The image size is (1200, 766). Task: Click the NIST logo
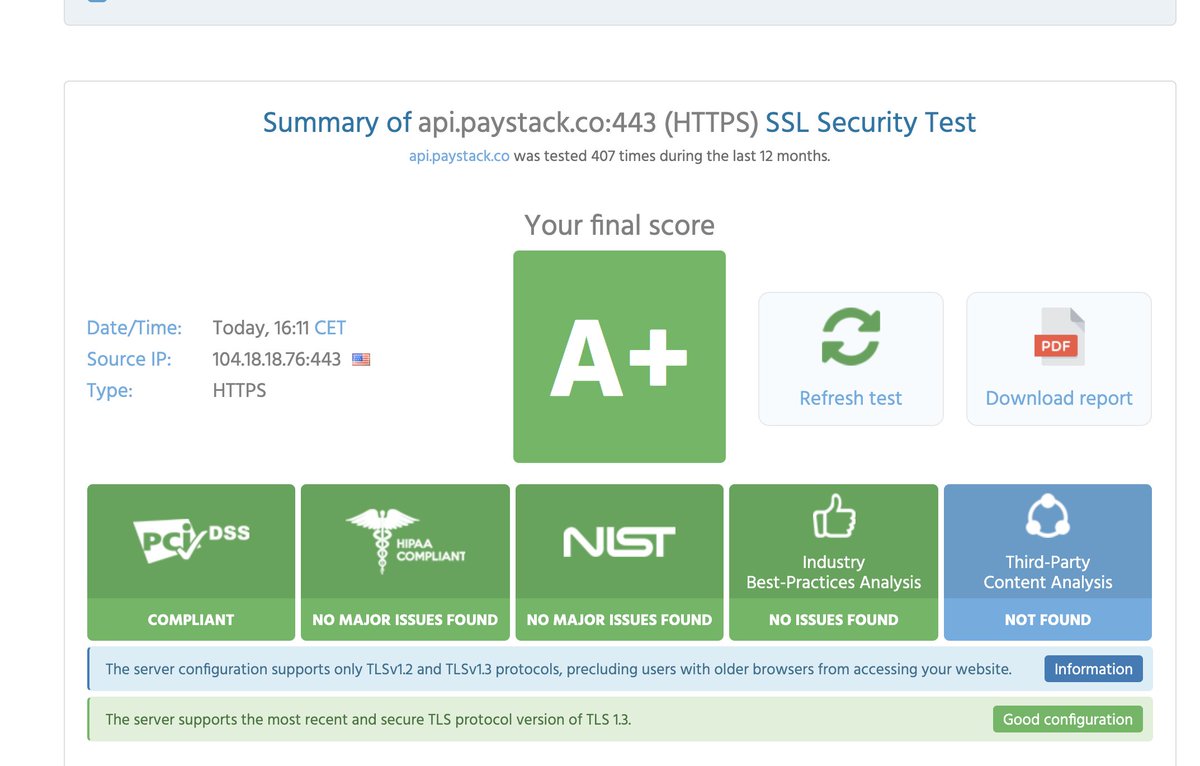coord(619,542)
